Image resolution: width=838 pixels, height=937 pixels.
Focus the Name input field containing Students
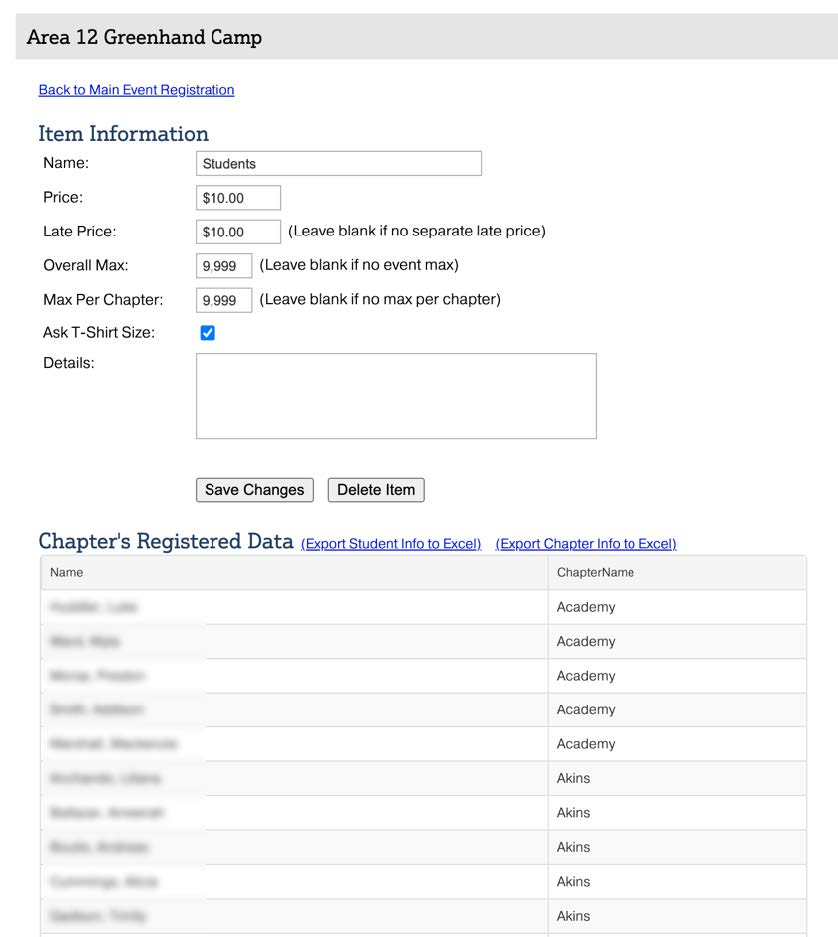338,164
